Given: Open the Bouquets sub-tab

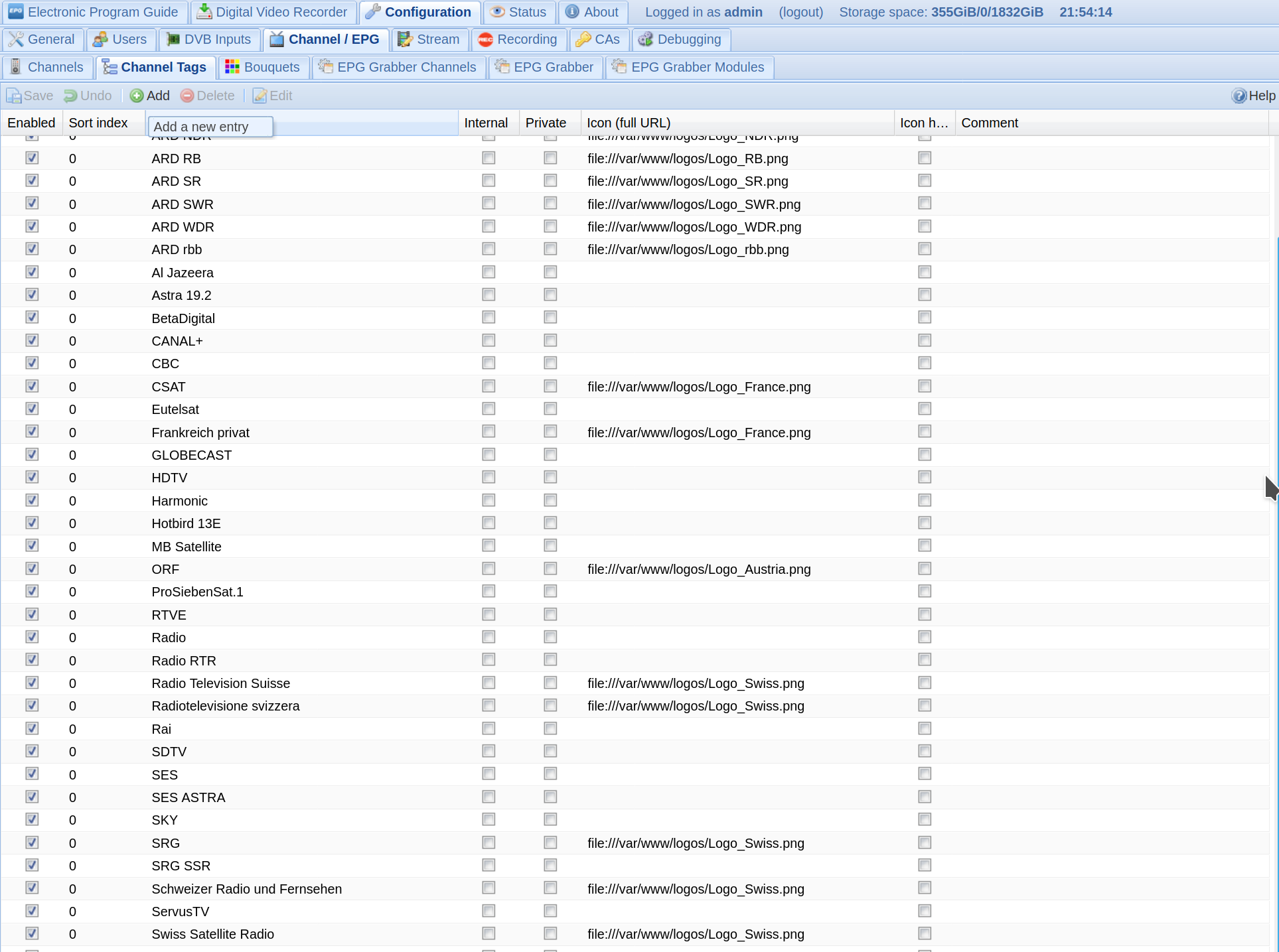Looking at the screenshot, I should point(263,67).
